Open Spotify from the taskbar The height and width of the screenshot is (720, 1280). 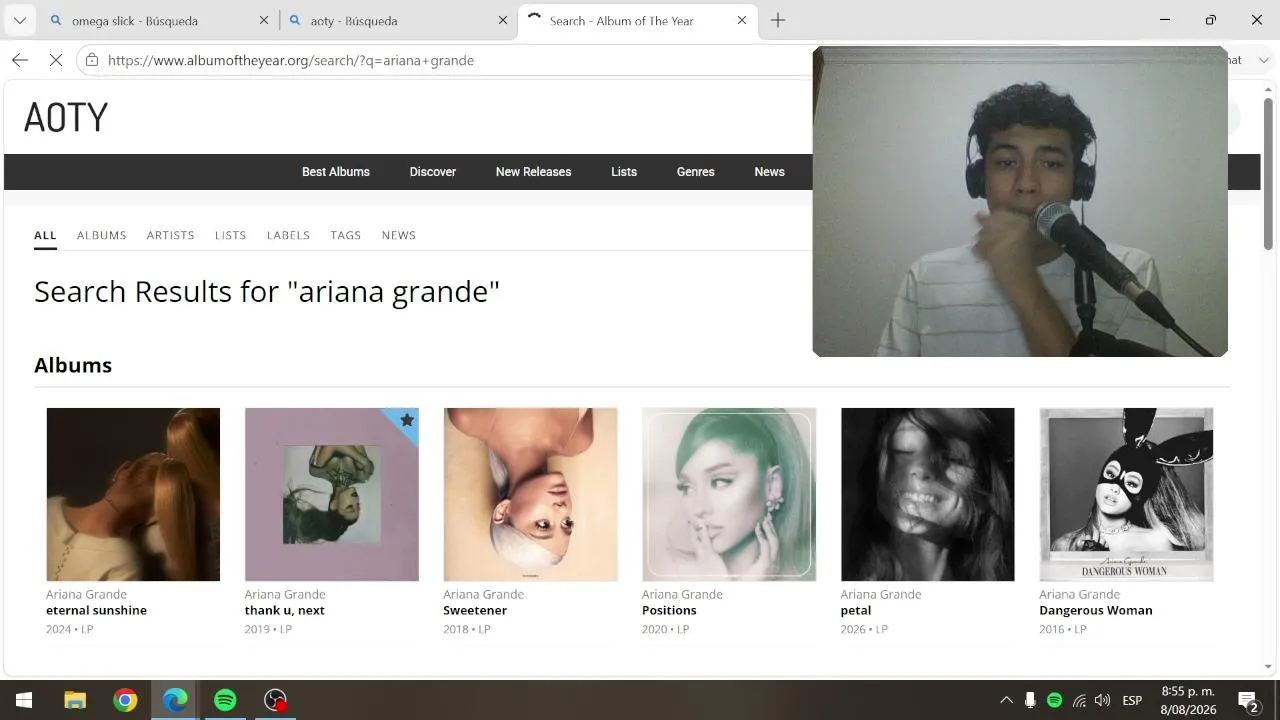(x=225, y=700)
